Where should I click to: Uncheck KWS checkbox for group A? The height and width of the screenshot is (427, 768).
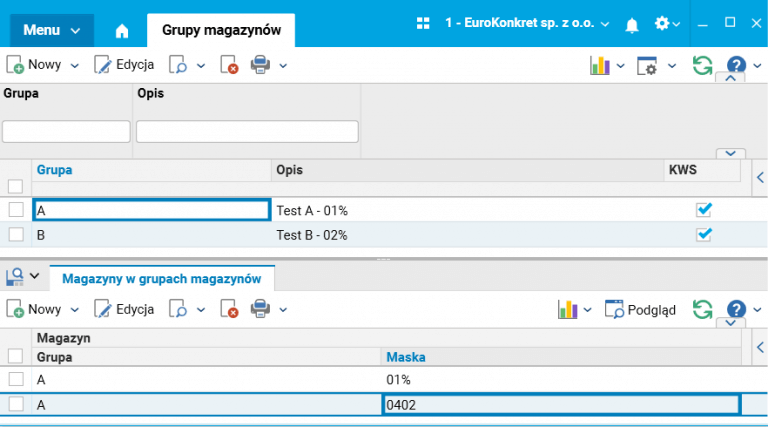[704, 210]
